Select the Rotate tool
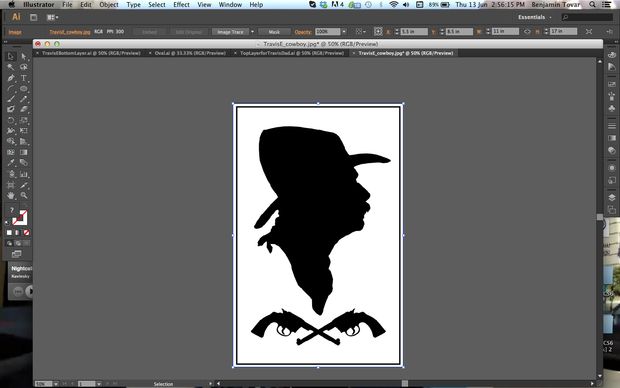This screenshot has width=620, height=388. tap(11, 120)
